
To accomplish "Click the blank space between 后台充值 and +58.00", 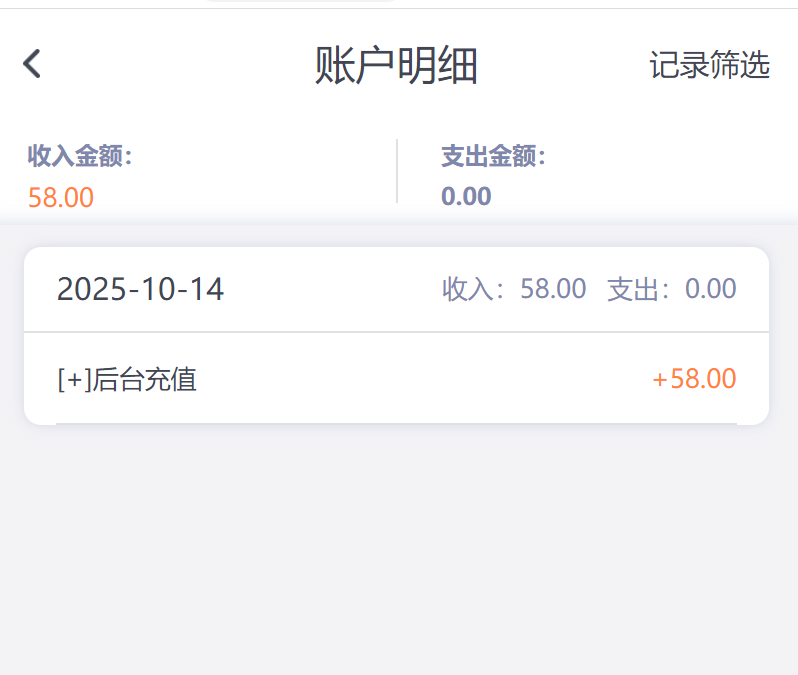I will click(420, 379).
